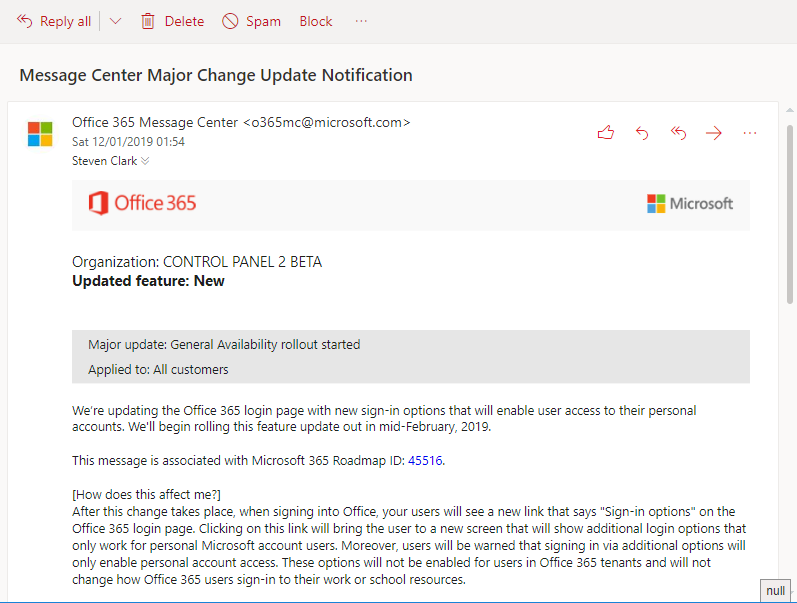Viewport: 797px width, 603px height.
Task: Click the vertical scrollbar of the message pane
Action: [x=790, y=220]
